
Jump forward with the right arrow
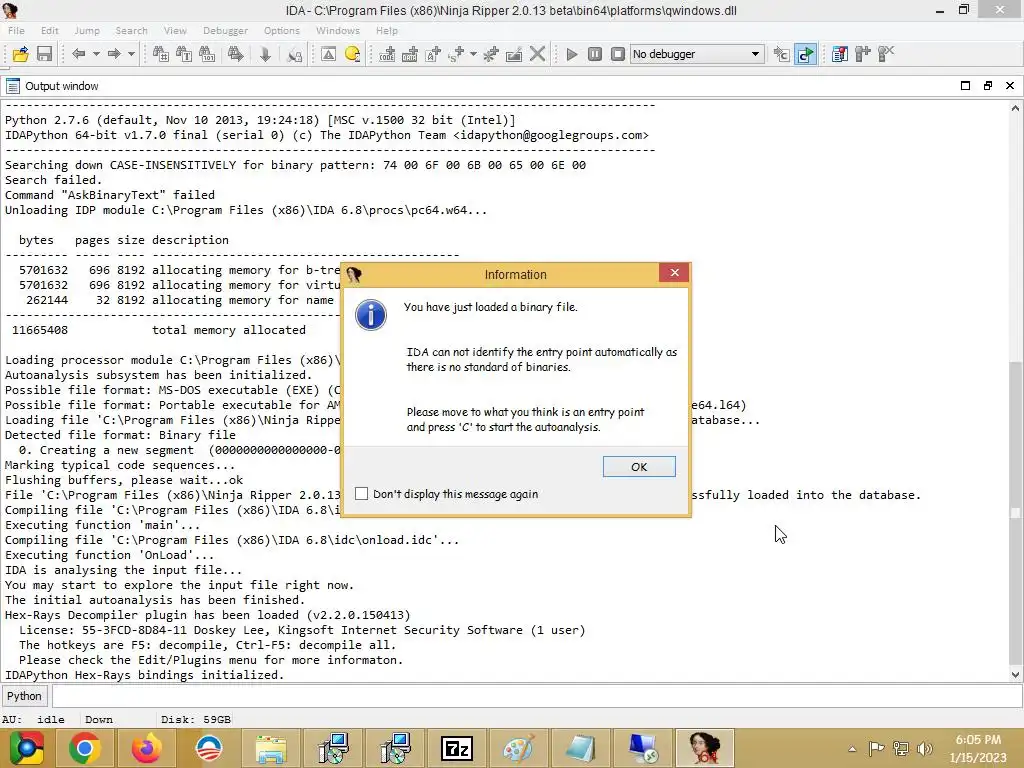tap(114, 54)
